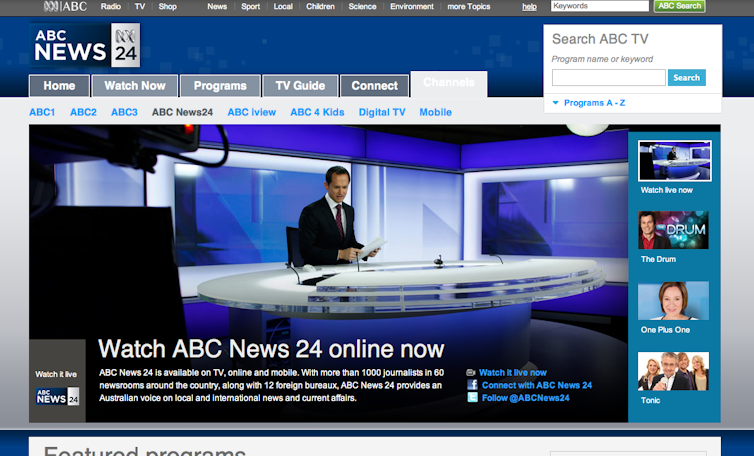Open the Mobile link
754x456 pixels.
[x=435, y=112]
